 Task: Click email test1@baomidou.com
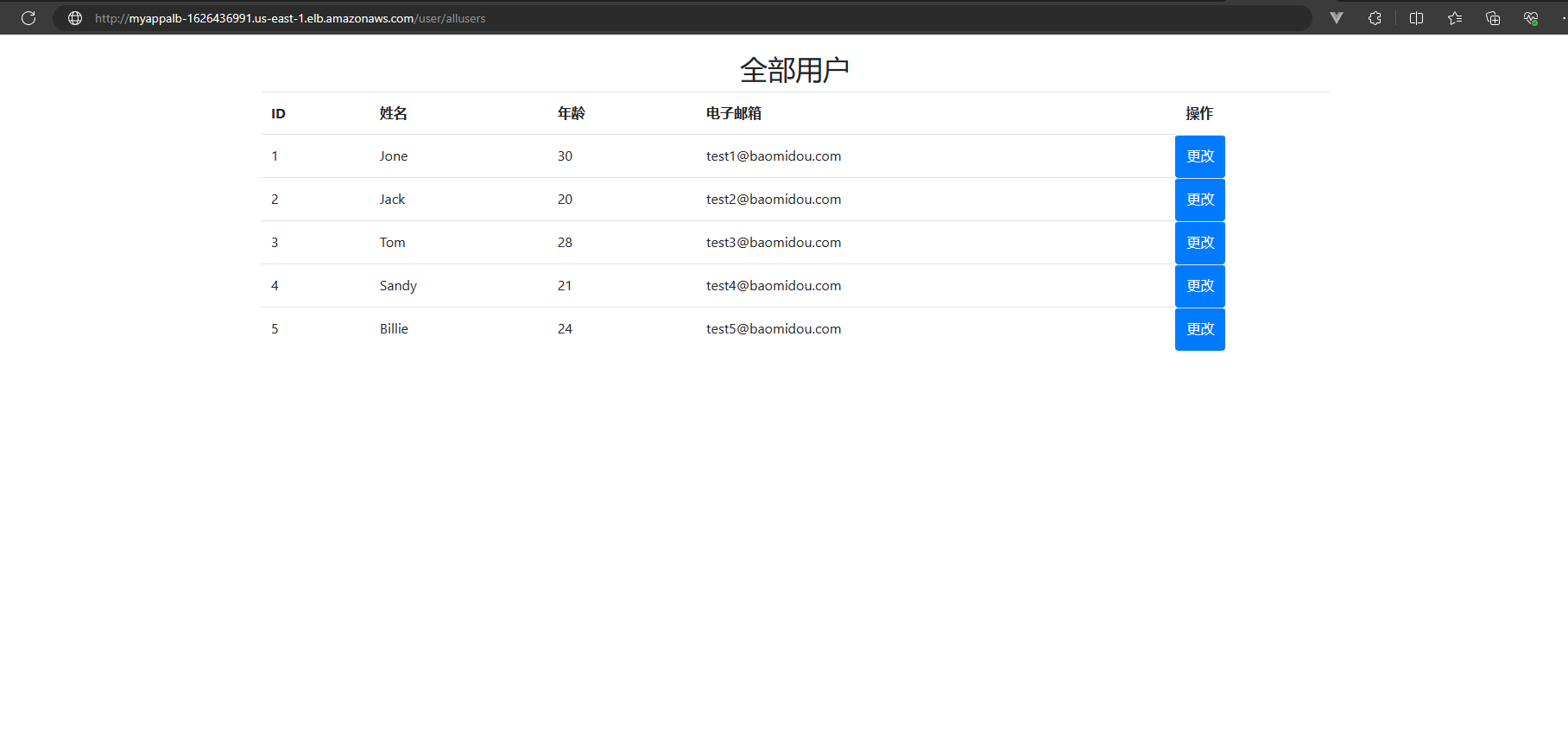pos(774,156)
